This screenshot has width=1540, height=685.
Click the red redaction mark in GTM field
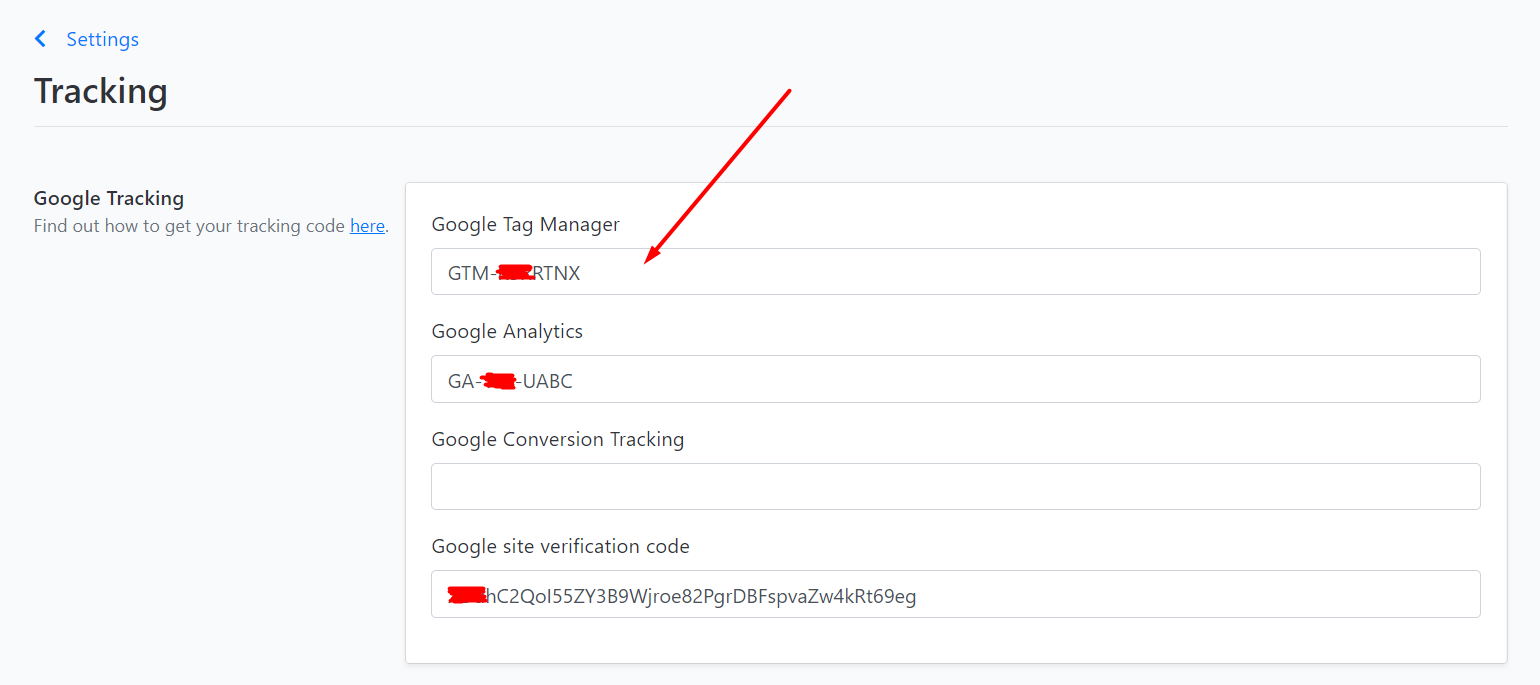click(x=516, y=273)
